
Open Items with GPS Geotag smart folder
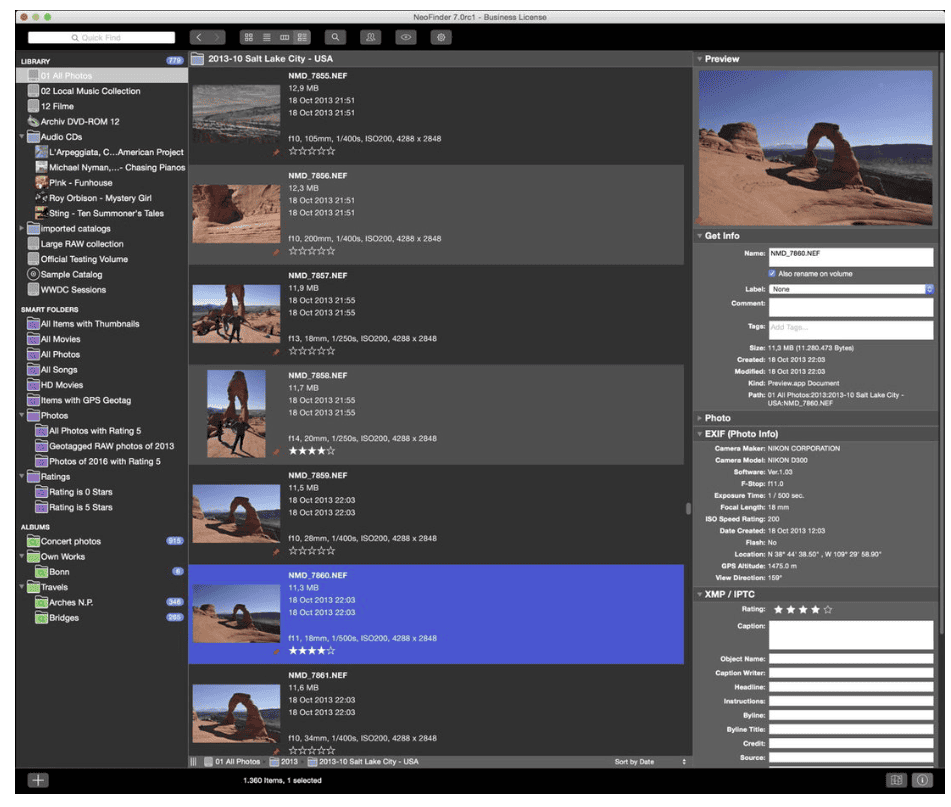[x=86, y=400]
